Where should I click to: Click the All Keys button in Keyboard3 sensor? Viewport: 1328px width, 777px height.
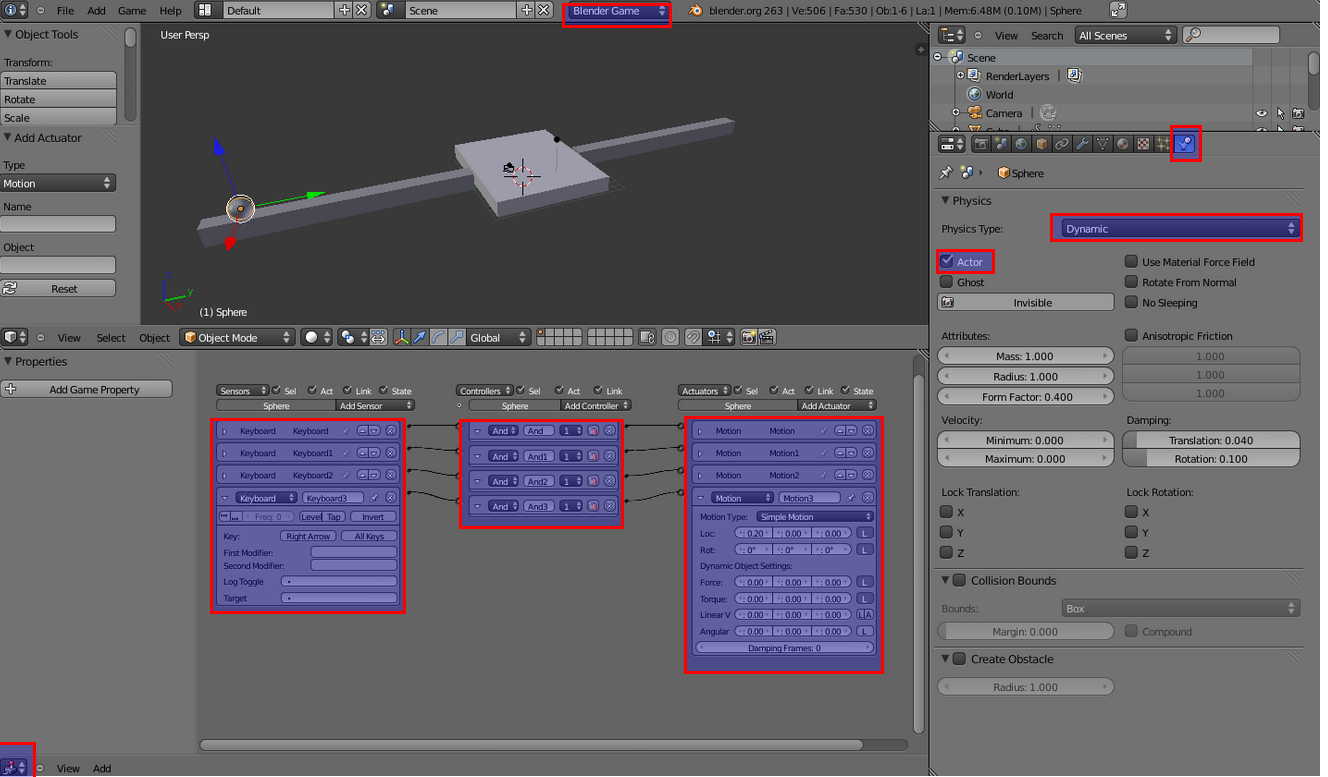point(369,536)
